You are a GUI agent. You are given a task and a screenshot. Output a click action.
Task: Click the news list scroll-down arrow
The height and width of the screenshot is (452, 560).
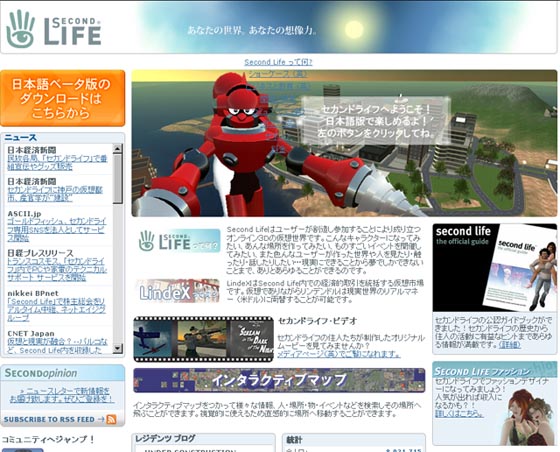click(x=118, y=348)
